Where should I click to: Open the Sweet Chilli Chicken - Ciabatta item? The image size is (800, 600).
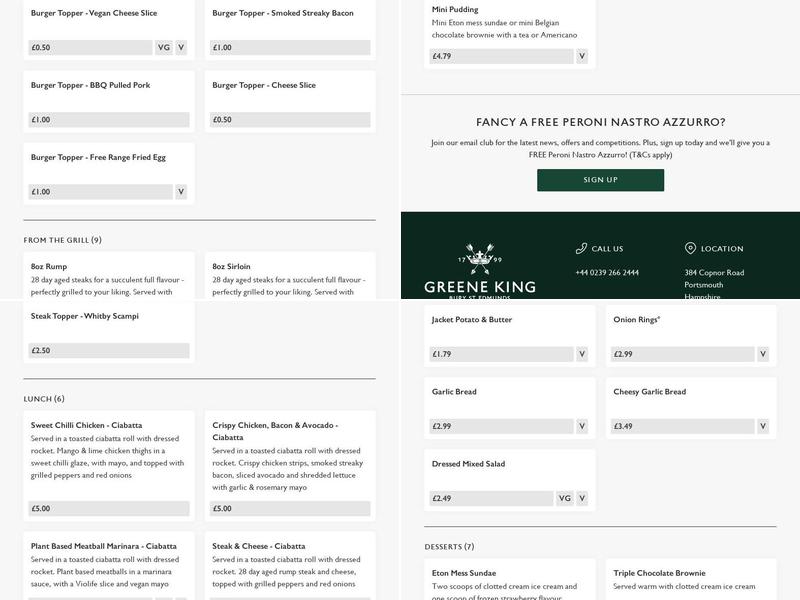(87, 425)
